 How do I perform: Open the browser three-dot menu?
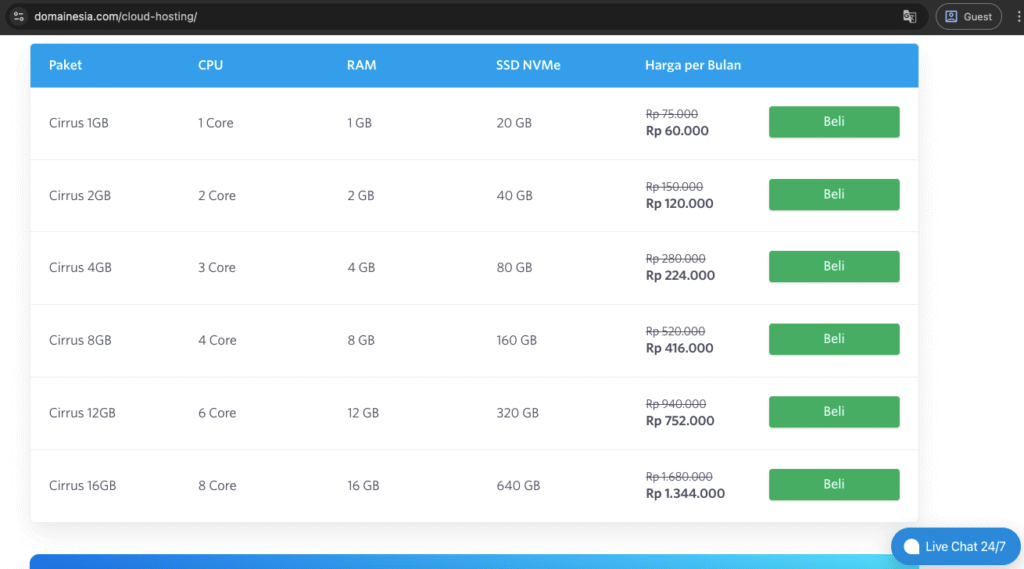(x=1018, y=16)
